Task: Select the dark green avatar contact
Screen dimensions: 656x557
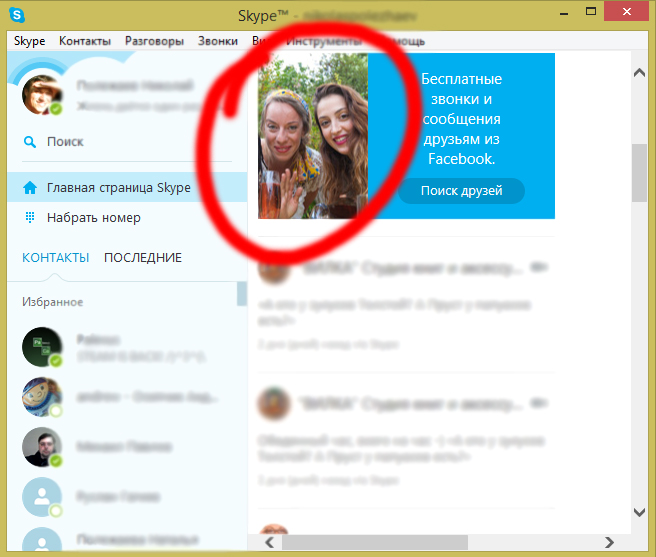Action: pyautogui.click(x=42, y=347)
